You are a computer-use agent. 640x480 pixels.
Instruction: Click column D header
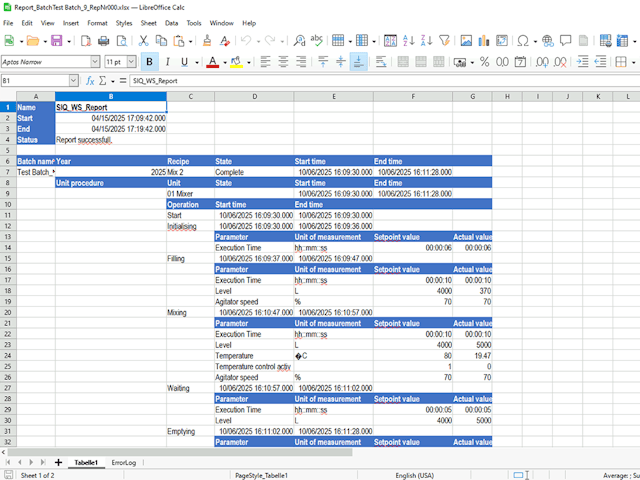point(254,97)
